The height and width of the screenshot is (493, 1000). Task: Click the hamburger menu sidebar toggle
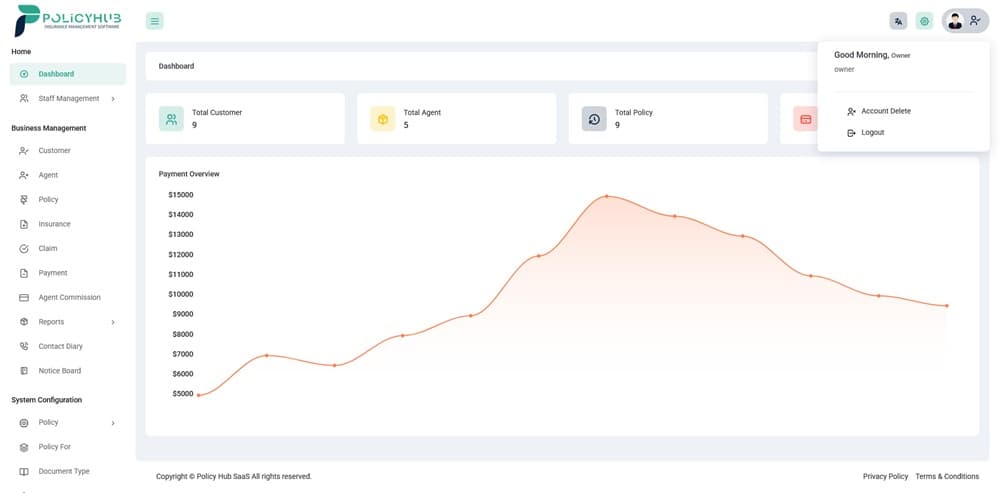coord(154,21)
